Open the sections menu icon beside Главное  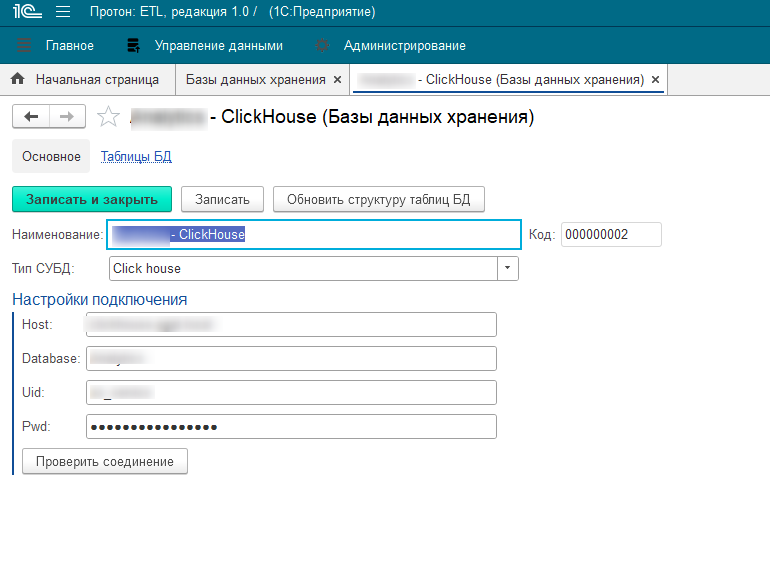tap(24, 45)
